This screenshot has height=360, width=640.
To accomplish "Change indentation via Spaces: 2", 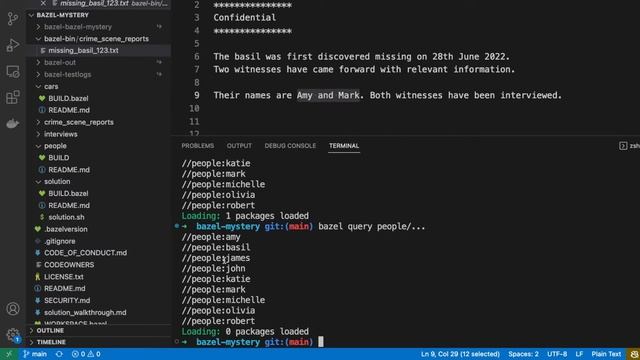I will (x=523, y=354).
